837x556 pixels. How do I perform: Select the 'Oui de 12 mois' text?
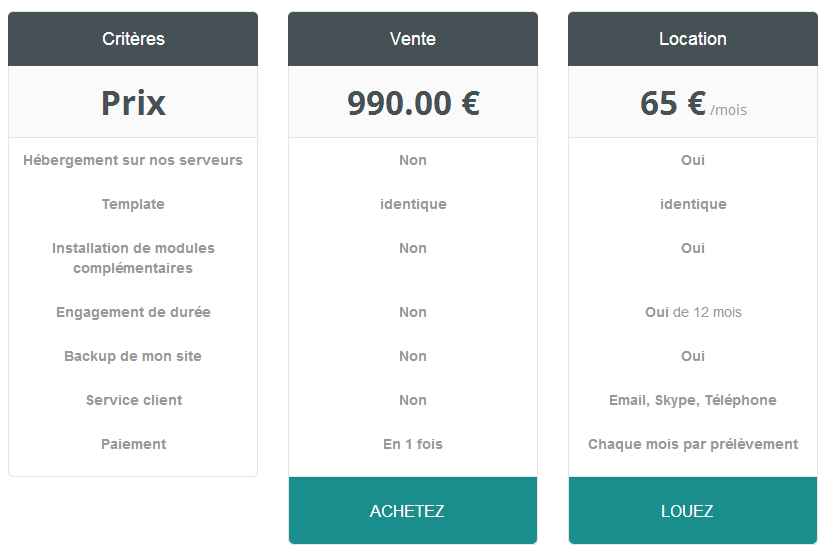click(692, 312)
